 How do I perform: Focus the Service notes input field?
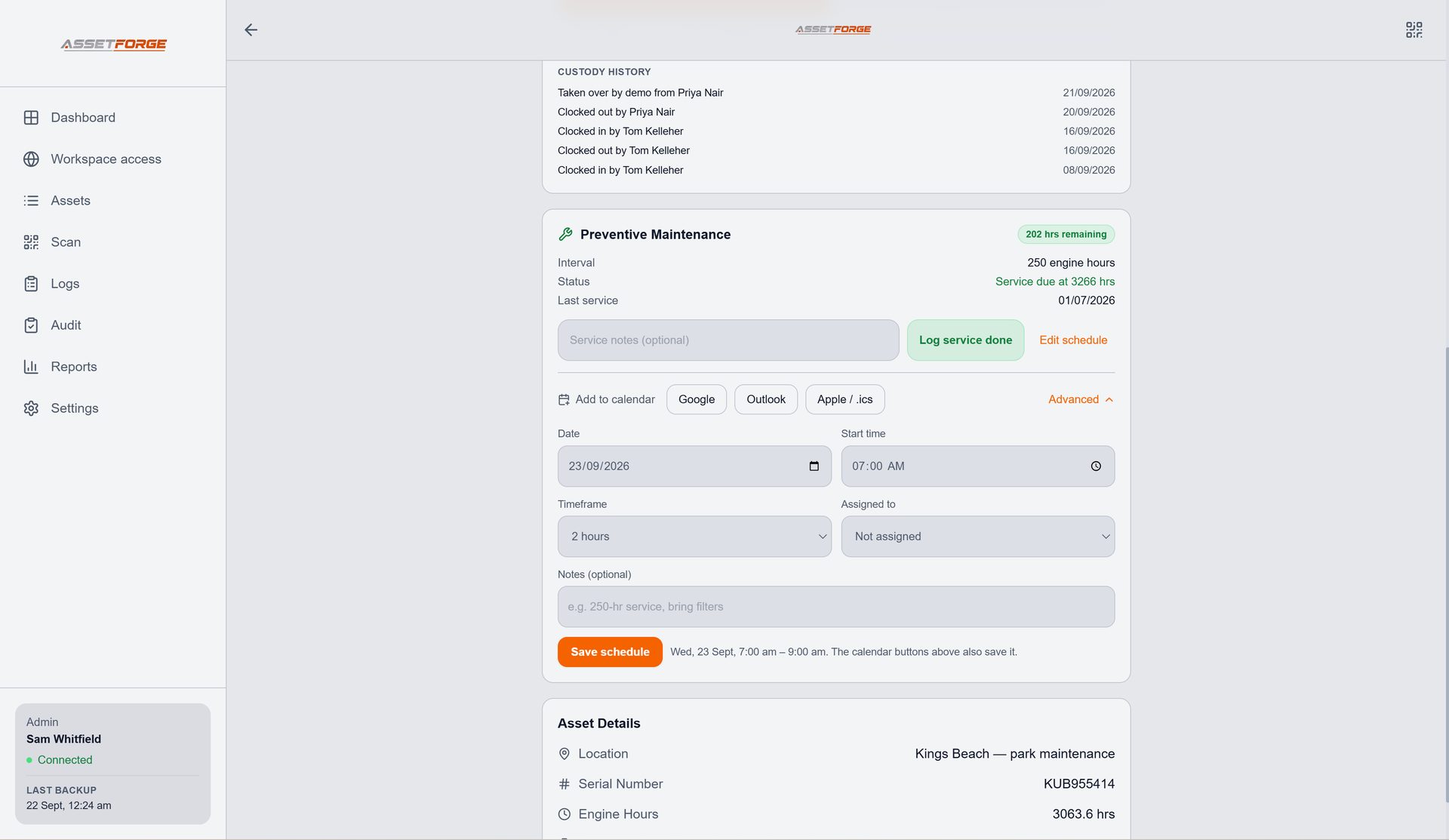[x=728, y=340]
